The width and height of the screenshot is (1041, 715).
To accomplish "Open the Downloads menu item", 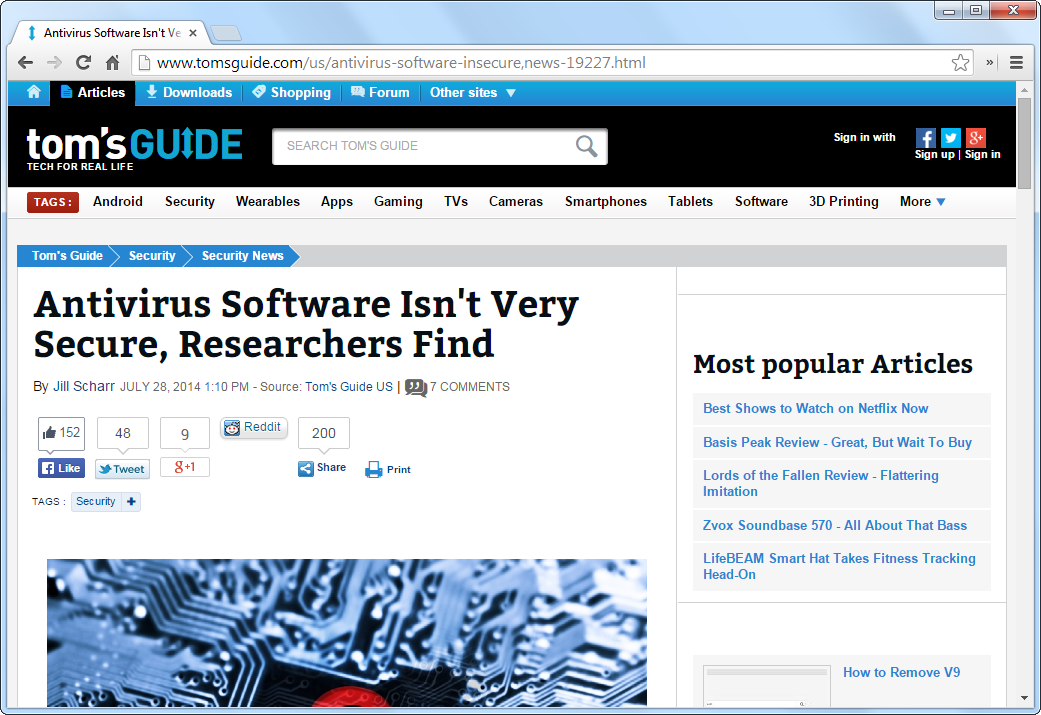I will coord(188,92).
